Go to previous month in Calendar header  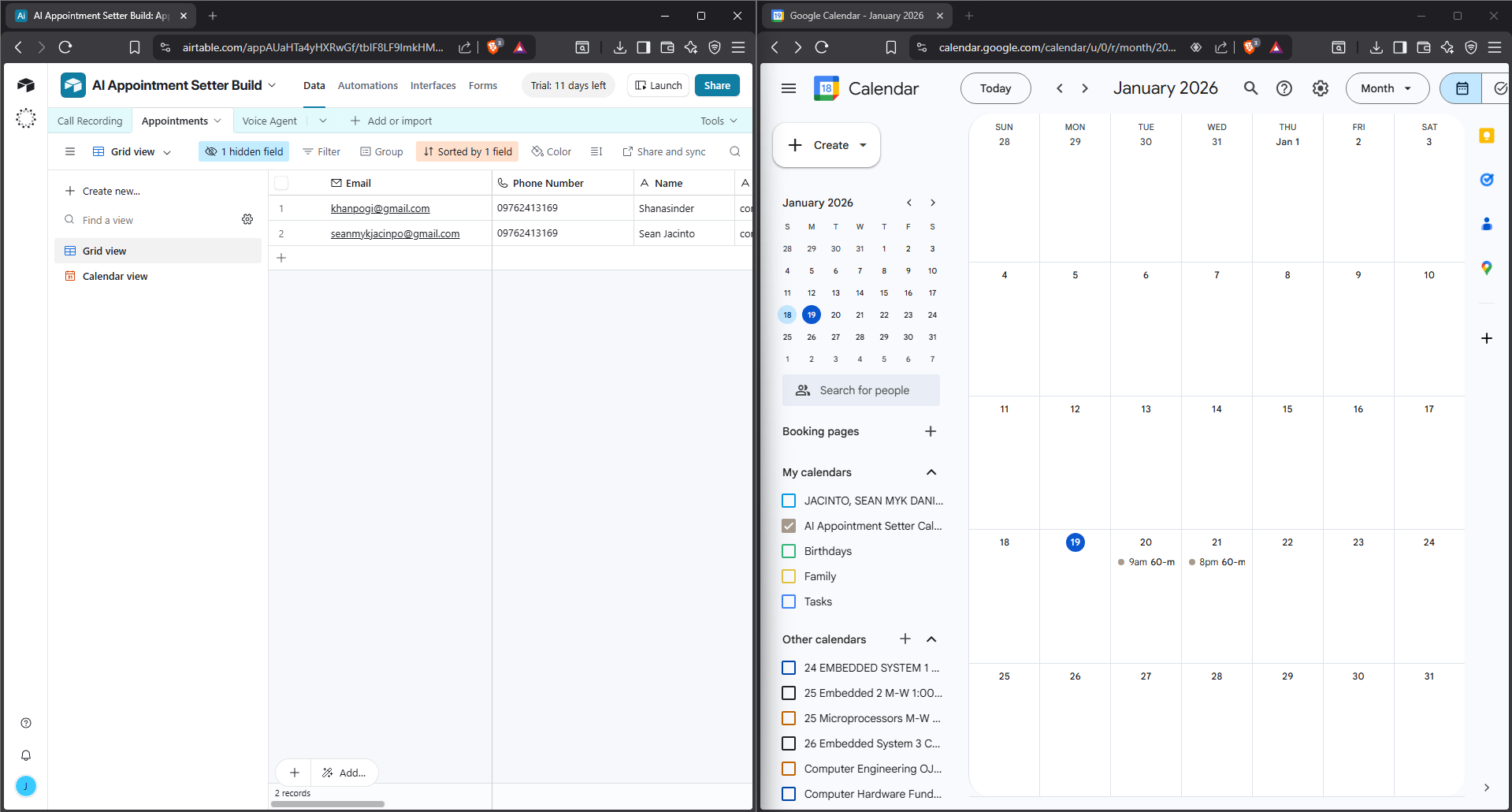1060,88
